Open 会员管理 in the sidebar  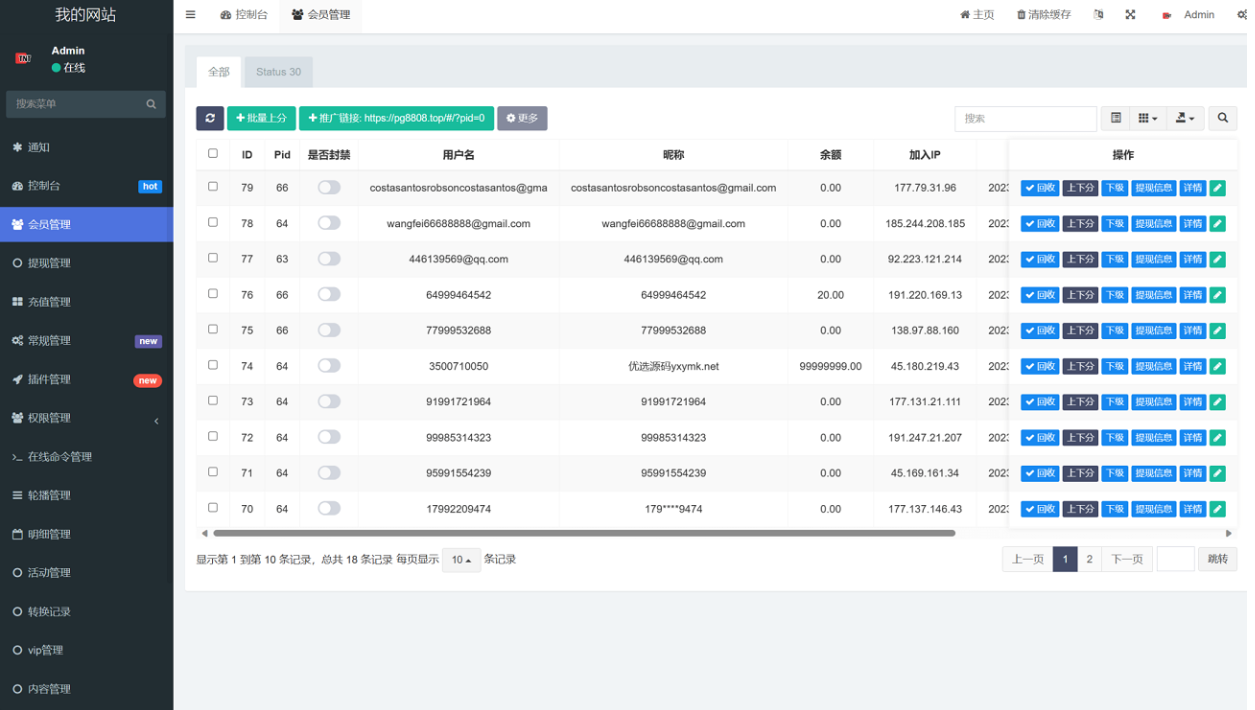(x=86, y=225)
